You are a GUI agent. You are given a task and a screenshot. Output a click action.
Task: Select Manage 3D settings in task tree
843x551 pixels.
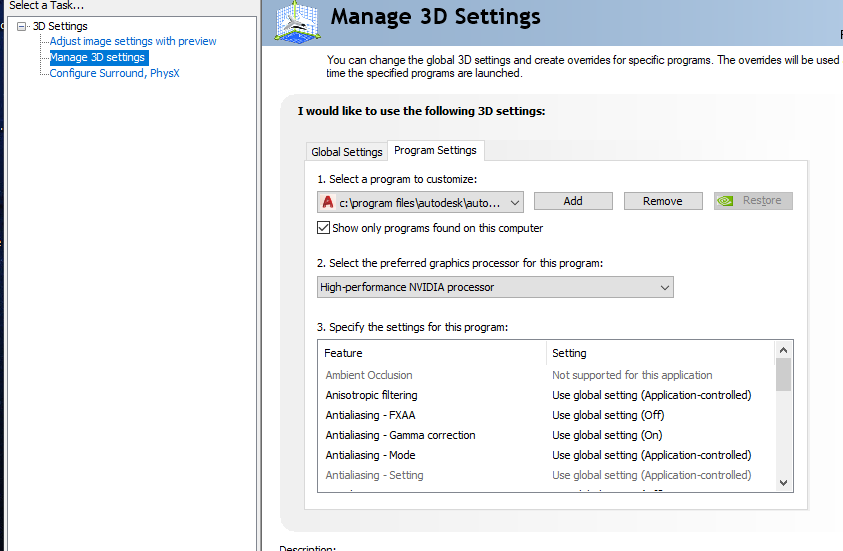[97, 57]
